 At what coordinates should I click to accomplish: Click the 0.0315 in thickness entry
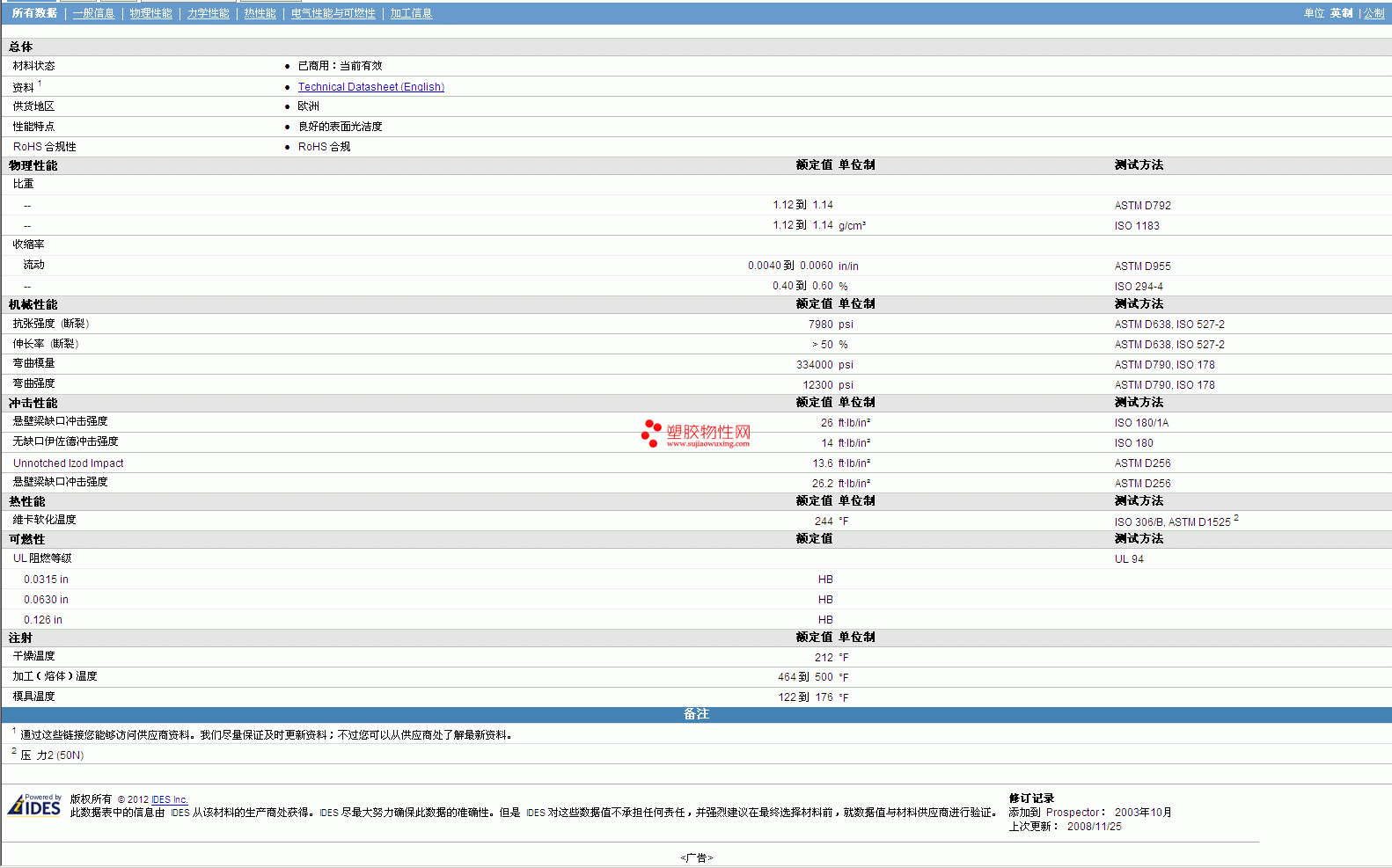(46, 580)
